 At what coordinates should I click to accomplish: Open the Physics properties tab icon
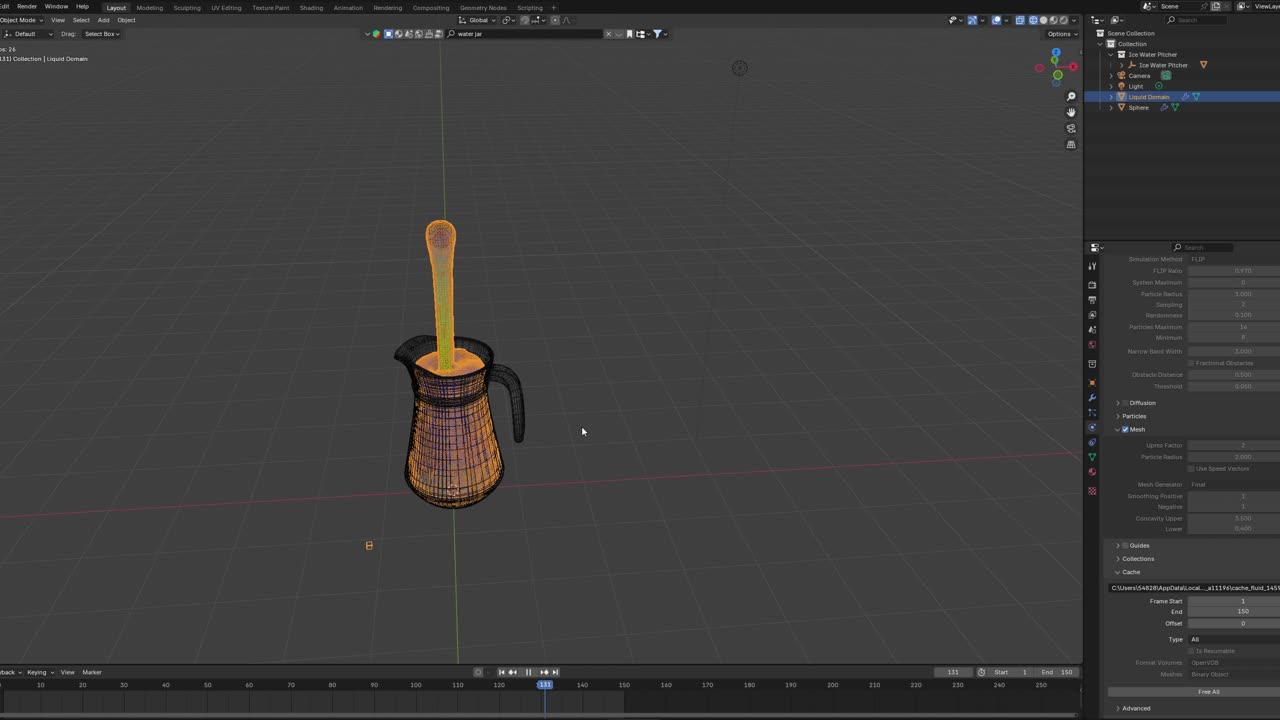(1092, 427)
